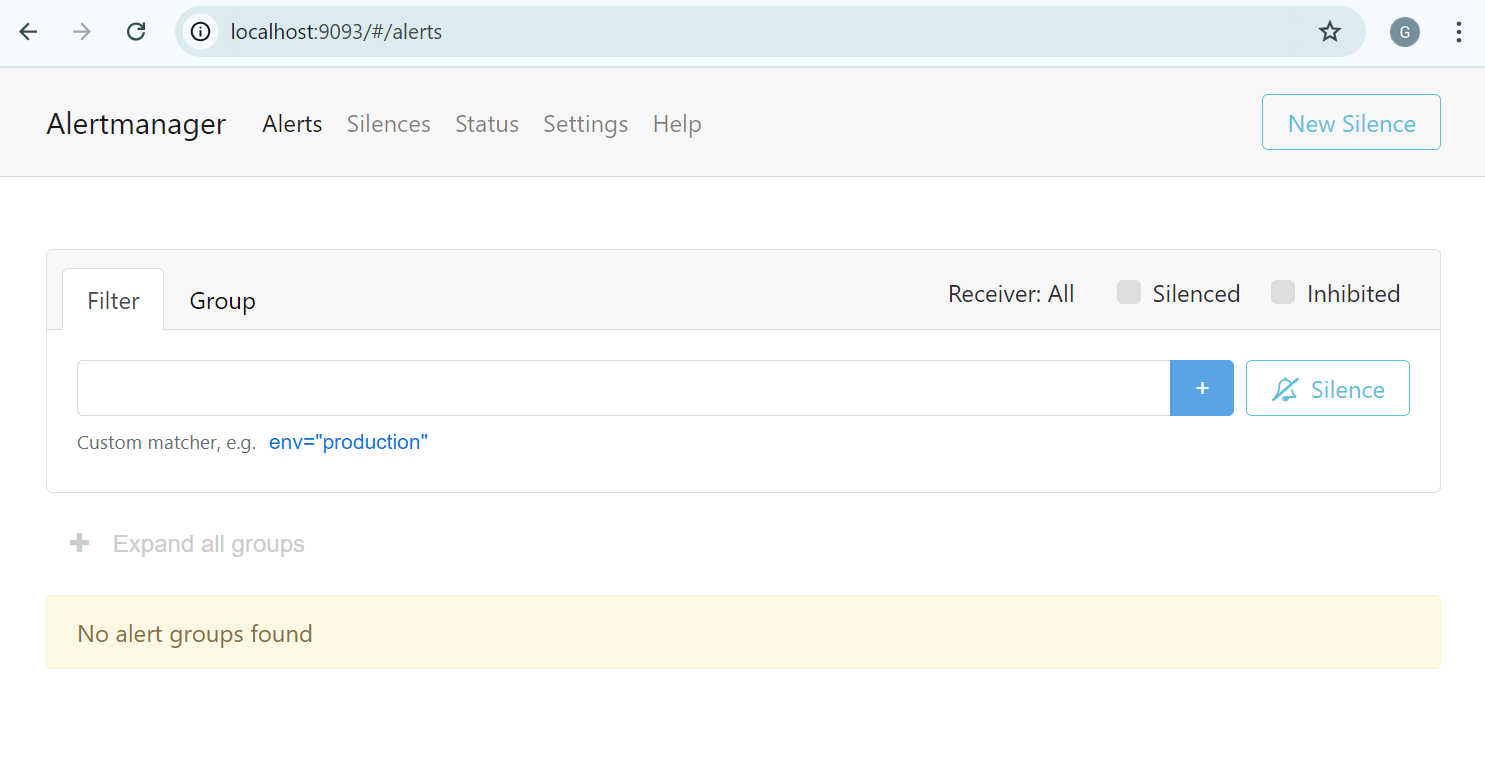1485x774 pixels.
Task: Reload the Alertmanager page
Action: pyautogui.click(x=136, y=32)
